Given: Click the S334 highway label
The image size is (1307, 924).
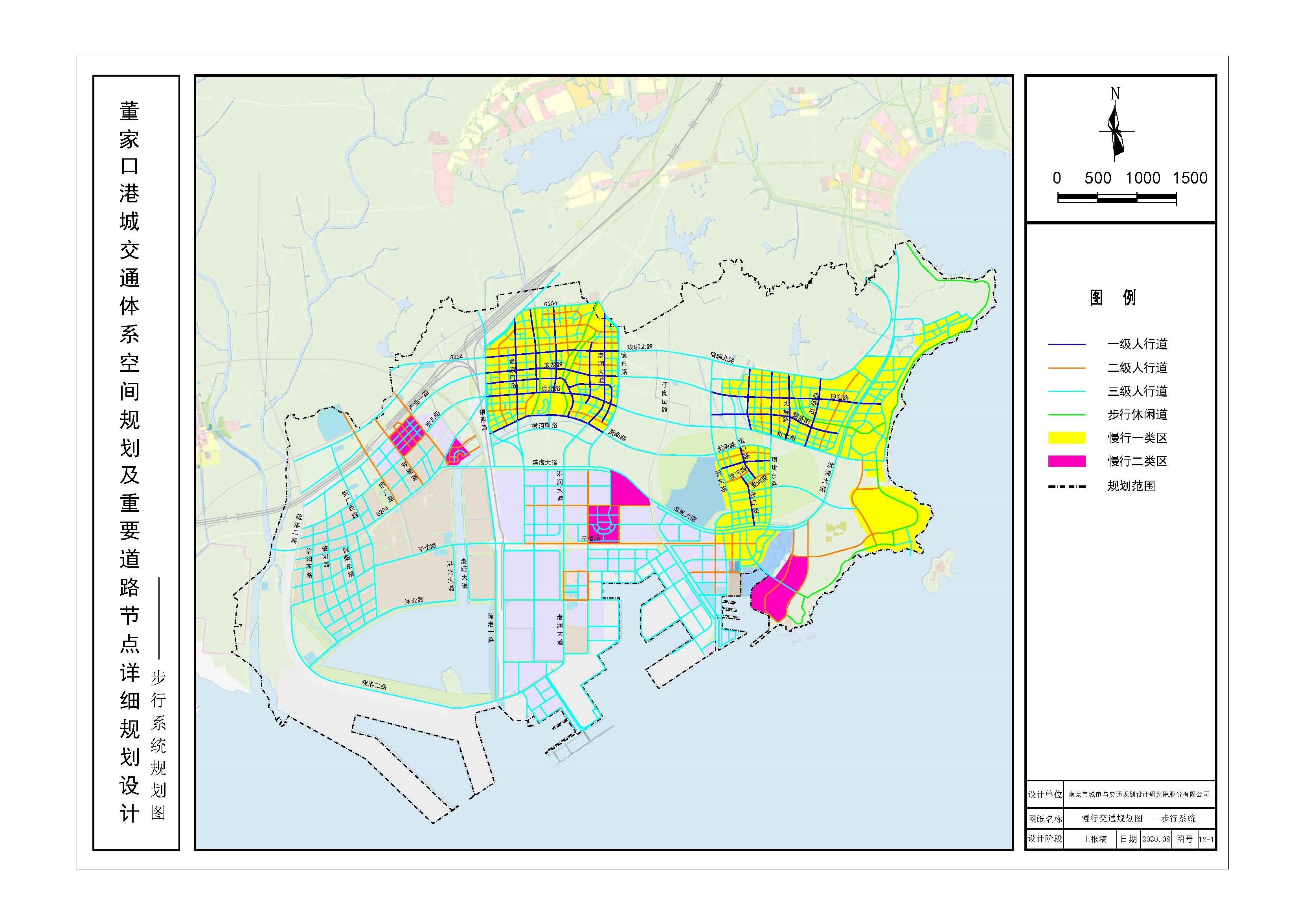Looking at the screenshot, I should (456, 357).
